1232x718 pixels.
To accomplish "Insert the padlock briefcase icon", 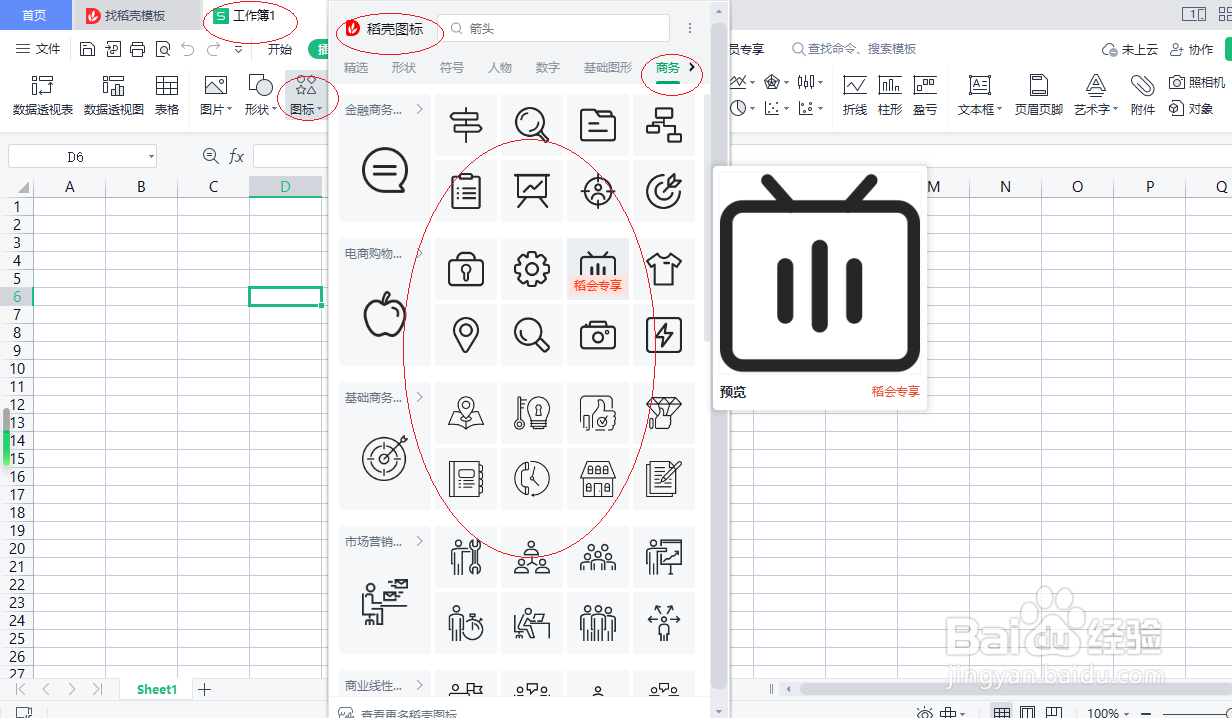I will pos(466,269).
